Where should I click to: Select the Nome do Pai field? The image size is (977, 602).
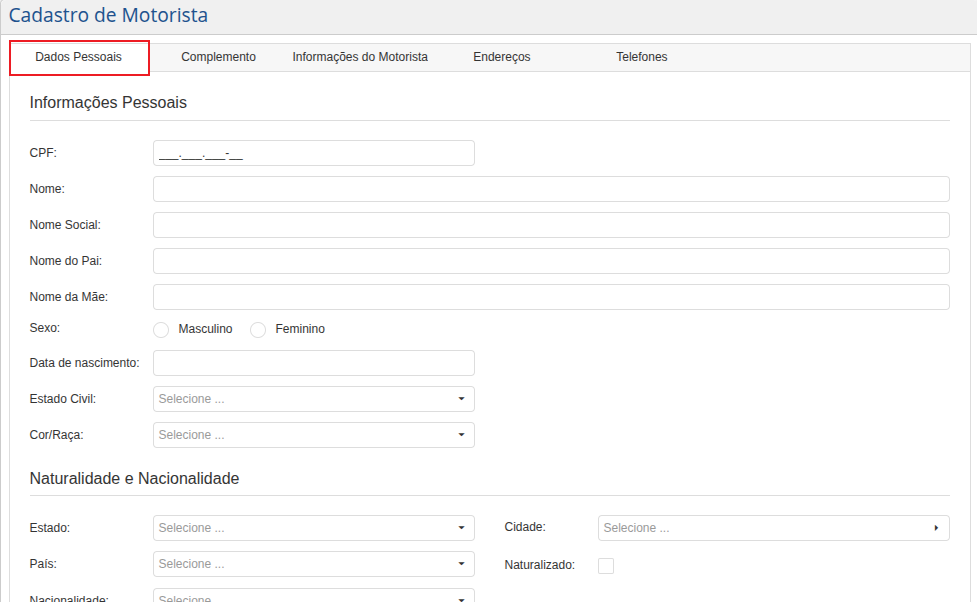click(550, 261)
